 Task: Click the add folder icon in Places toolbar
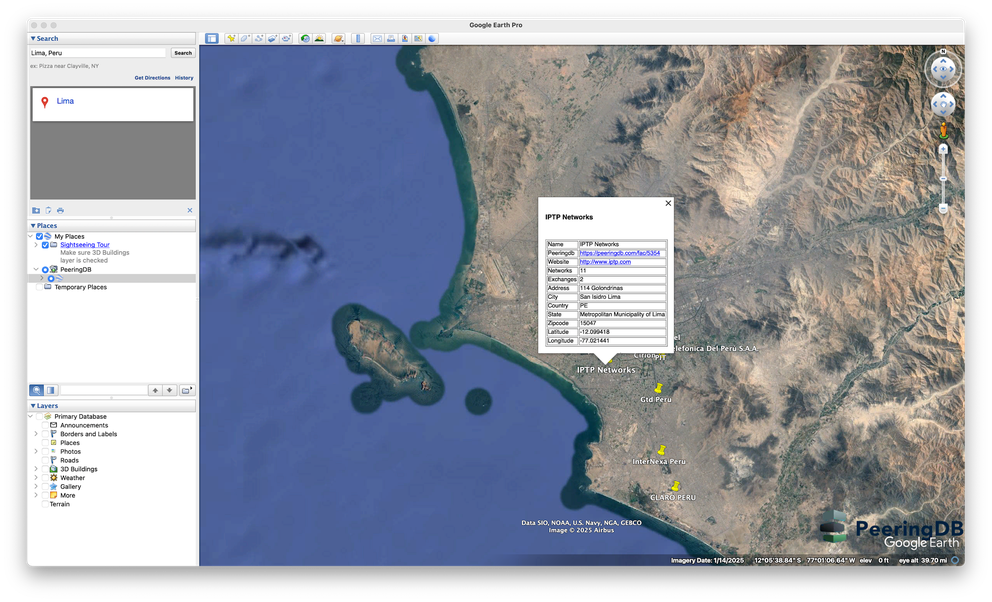187,390
